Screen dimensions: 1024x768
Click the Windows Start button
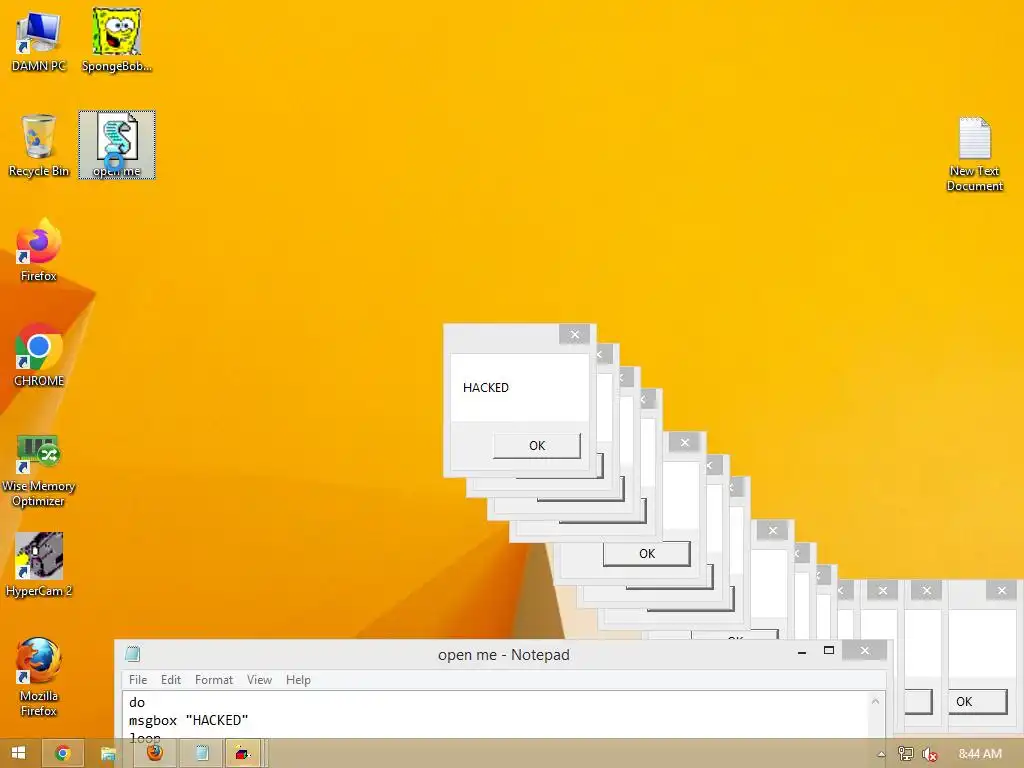click(18, 753)
